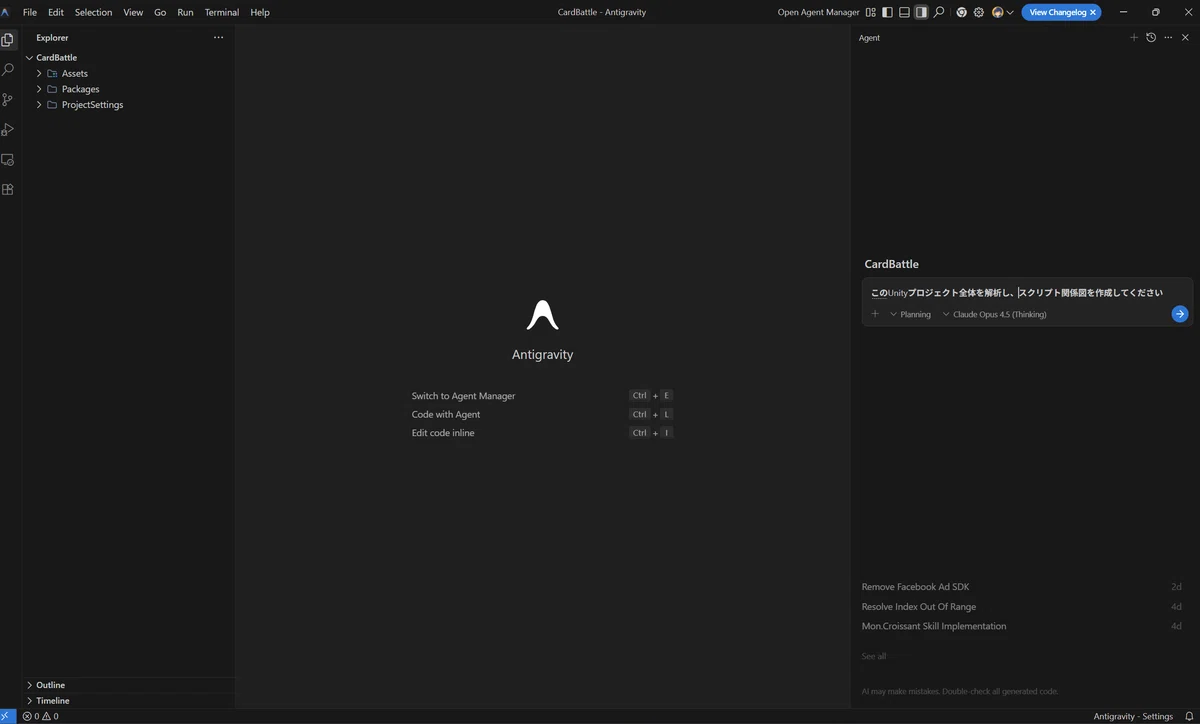1200x724 pixels.
Task: Click See all conversations link
Action: (874, 656)
